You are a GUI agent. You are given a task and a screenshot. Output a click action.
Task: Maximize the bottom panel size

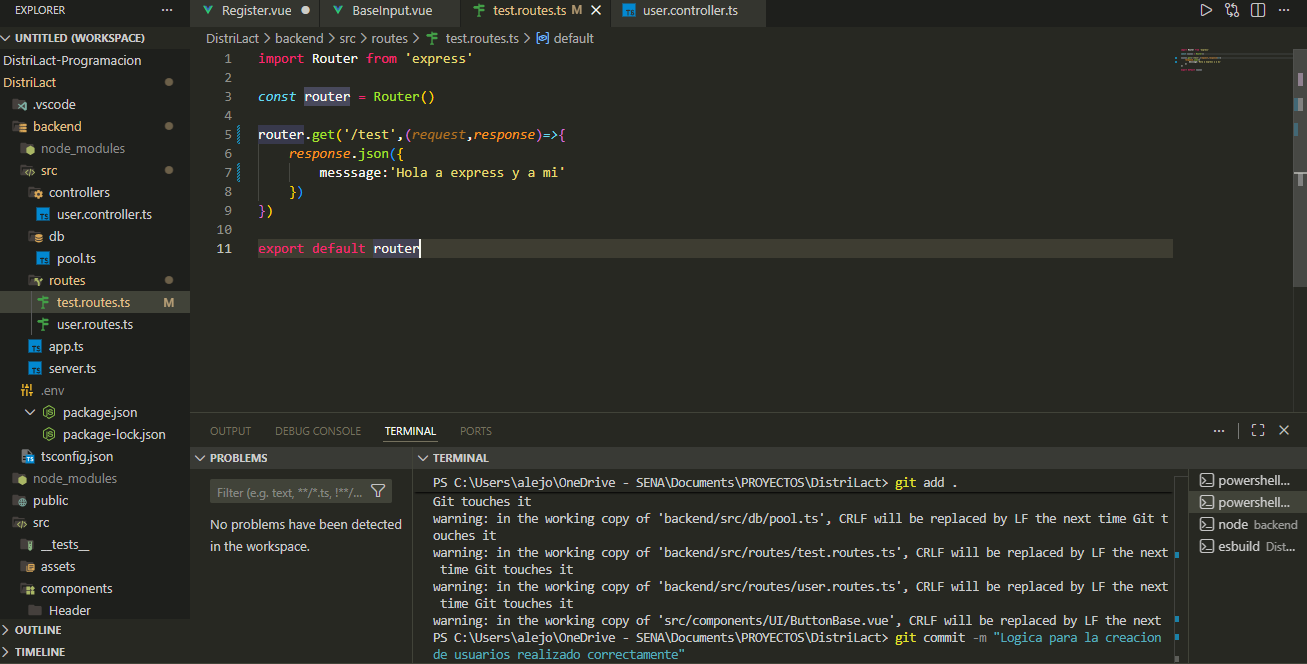1258,430
